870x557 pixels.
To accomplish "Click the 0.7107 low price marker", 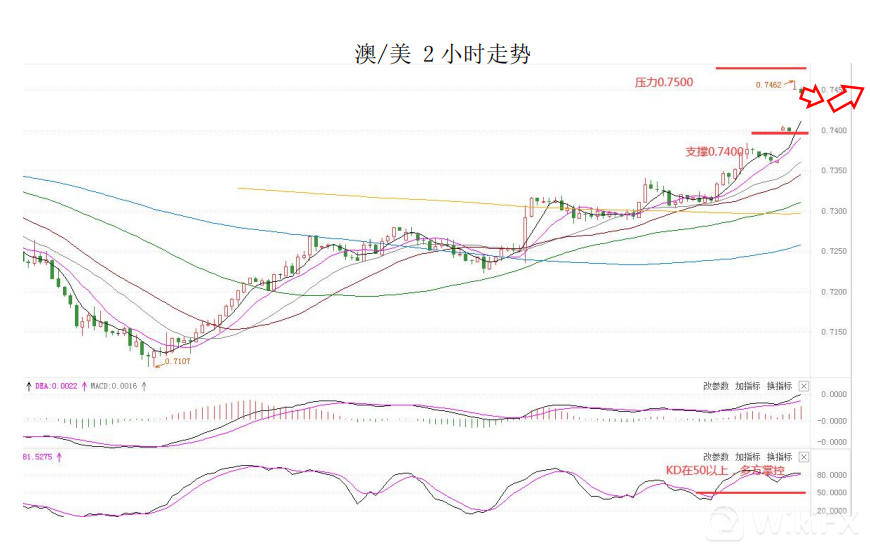I will [177, 361].
